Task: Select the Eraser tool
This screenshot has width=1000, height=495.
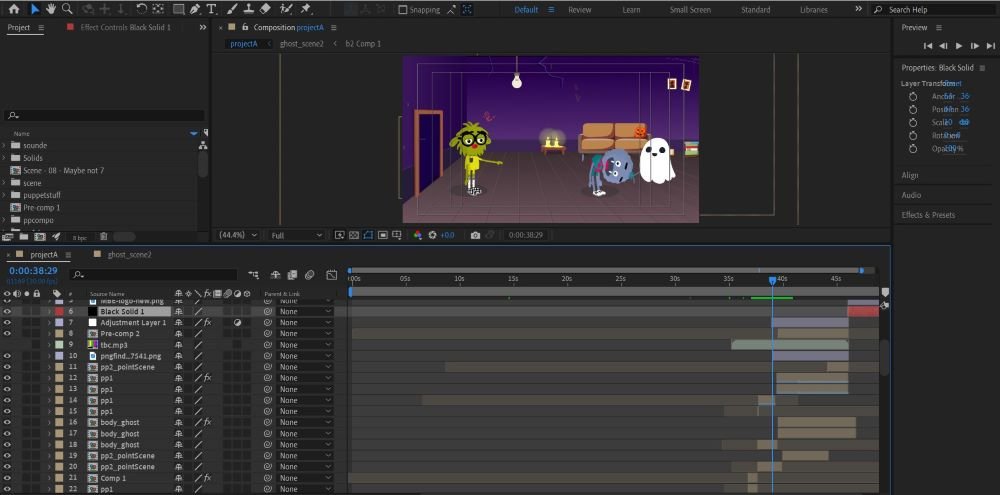Action: click(265, 9)
